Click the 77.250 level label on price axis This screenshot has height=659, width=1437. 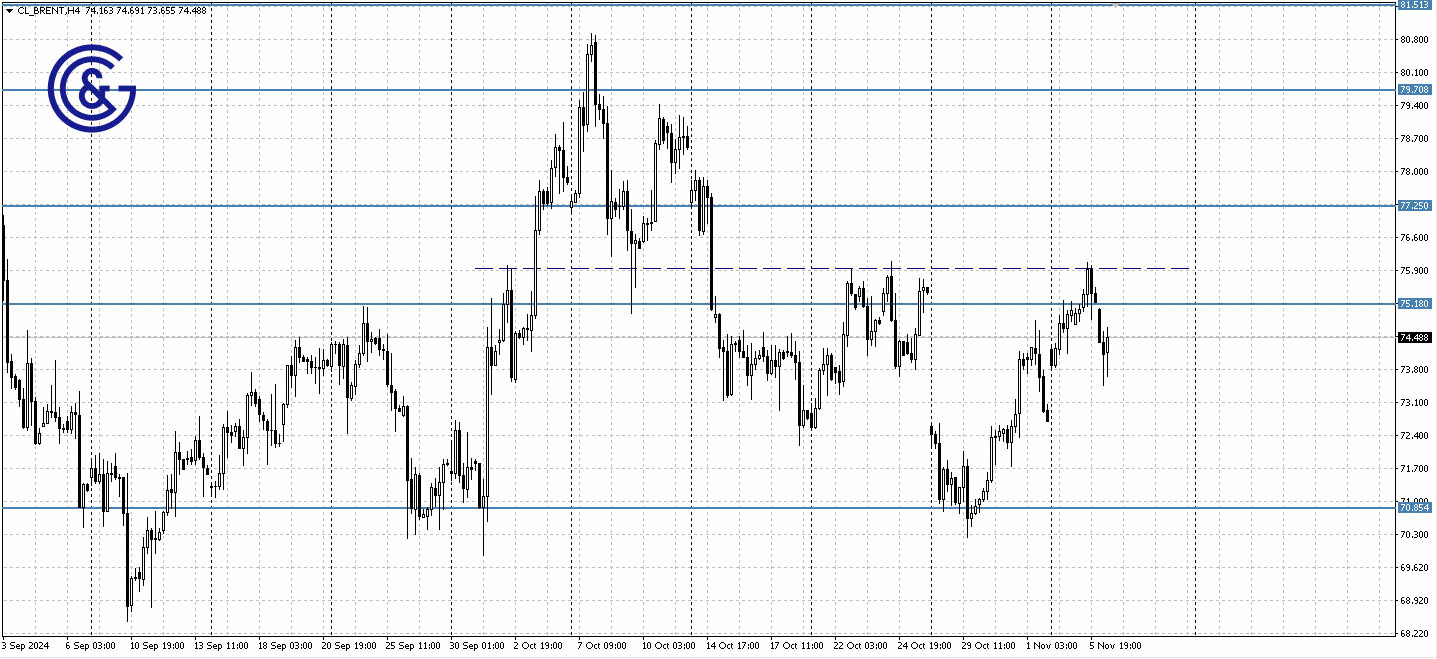pos(1413,206)
